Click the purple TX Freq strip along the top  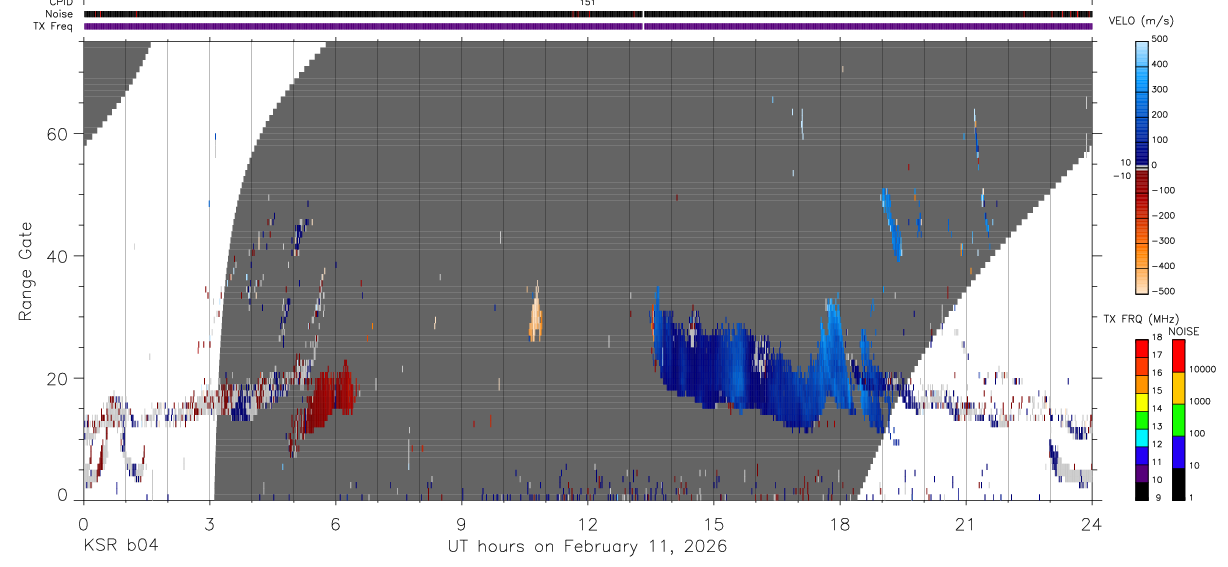click(x=588, y=26)
